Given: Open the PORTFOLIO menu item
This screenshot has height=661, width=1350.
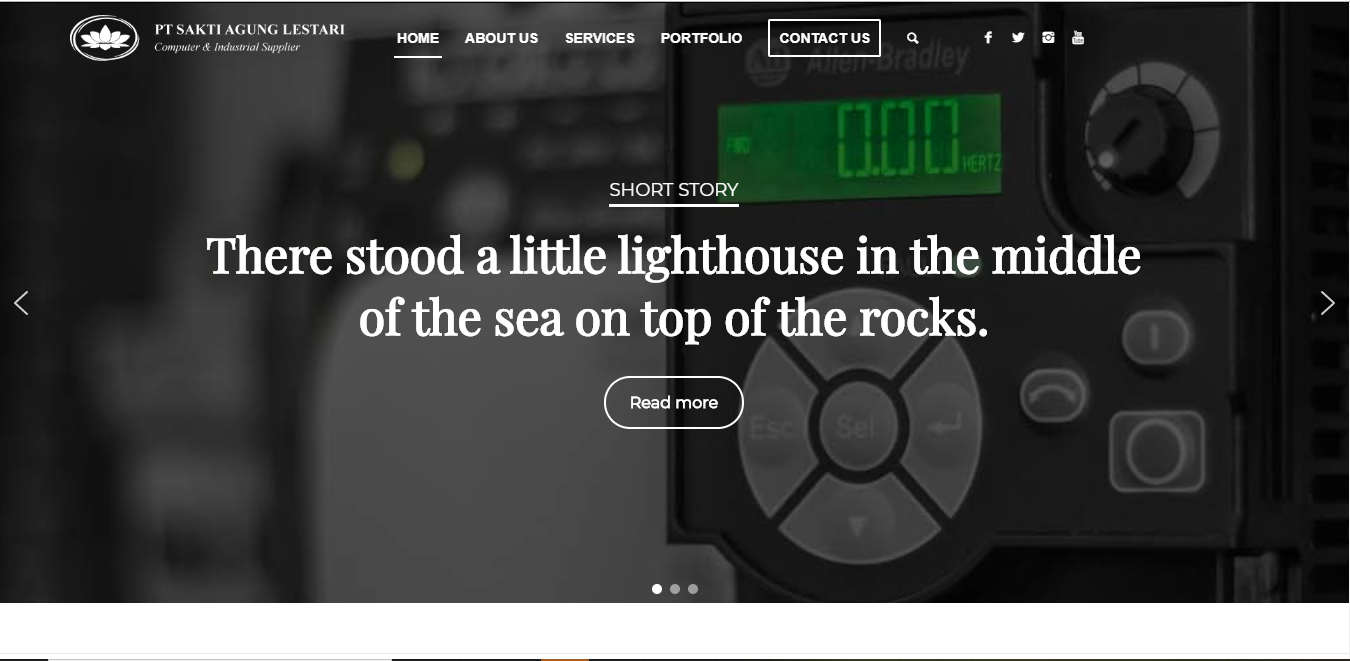Looking at the screenshot, I should click(x=701, y=38).
